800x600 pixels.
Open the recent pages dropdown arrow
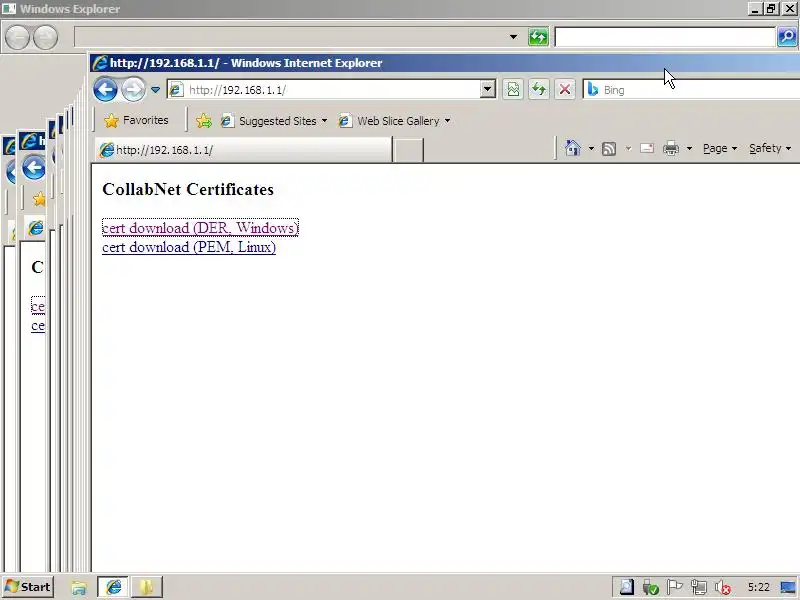pos(156,90)
